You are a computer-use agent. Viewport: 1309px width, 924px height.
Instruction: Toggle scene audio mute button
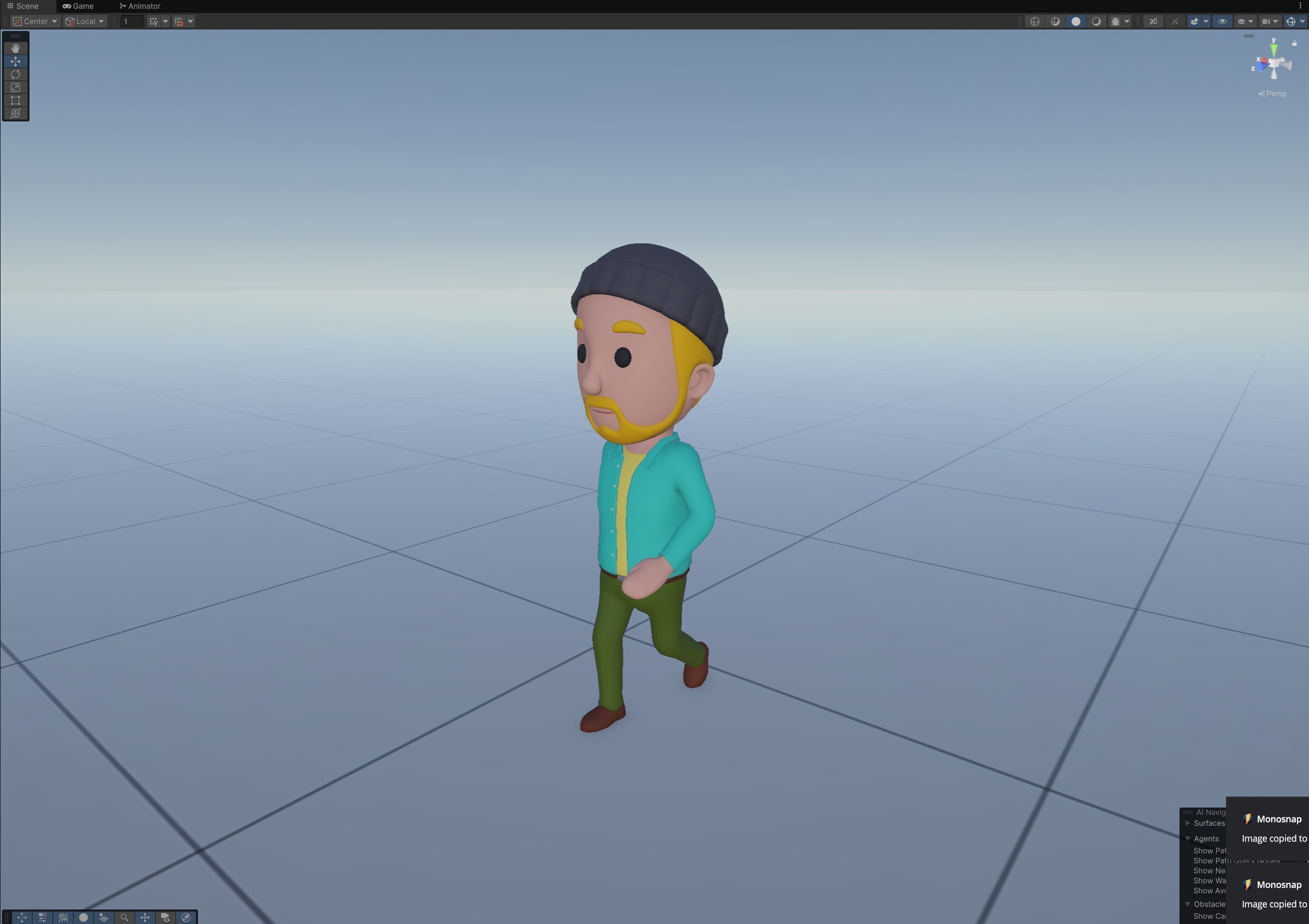1175,21
